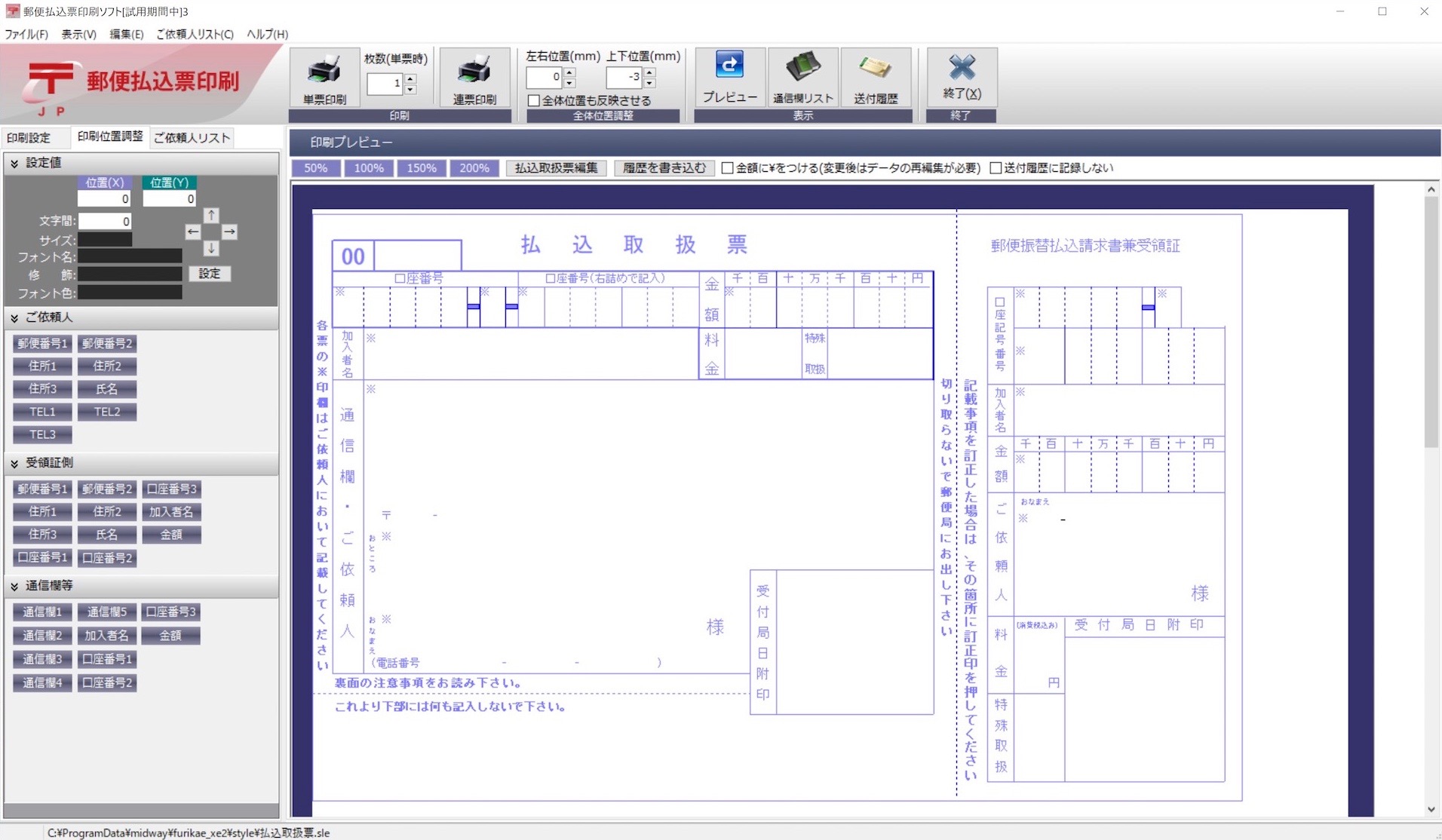Viewport: 1442px width, 840px height.
Task: Click the 位置(X) input field
Action: coord(104,198)
